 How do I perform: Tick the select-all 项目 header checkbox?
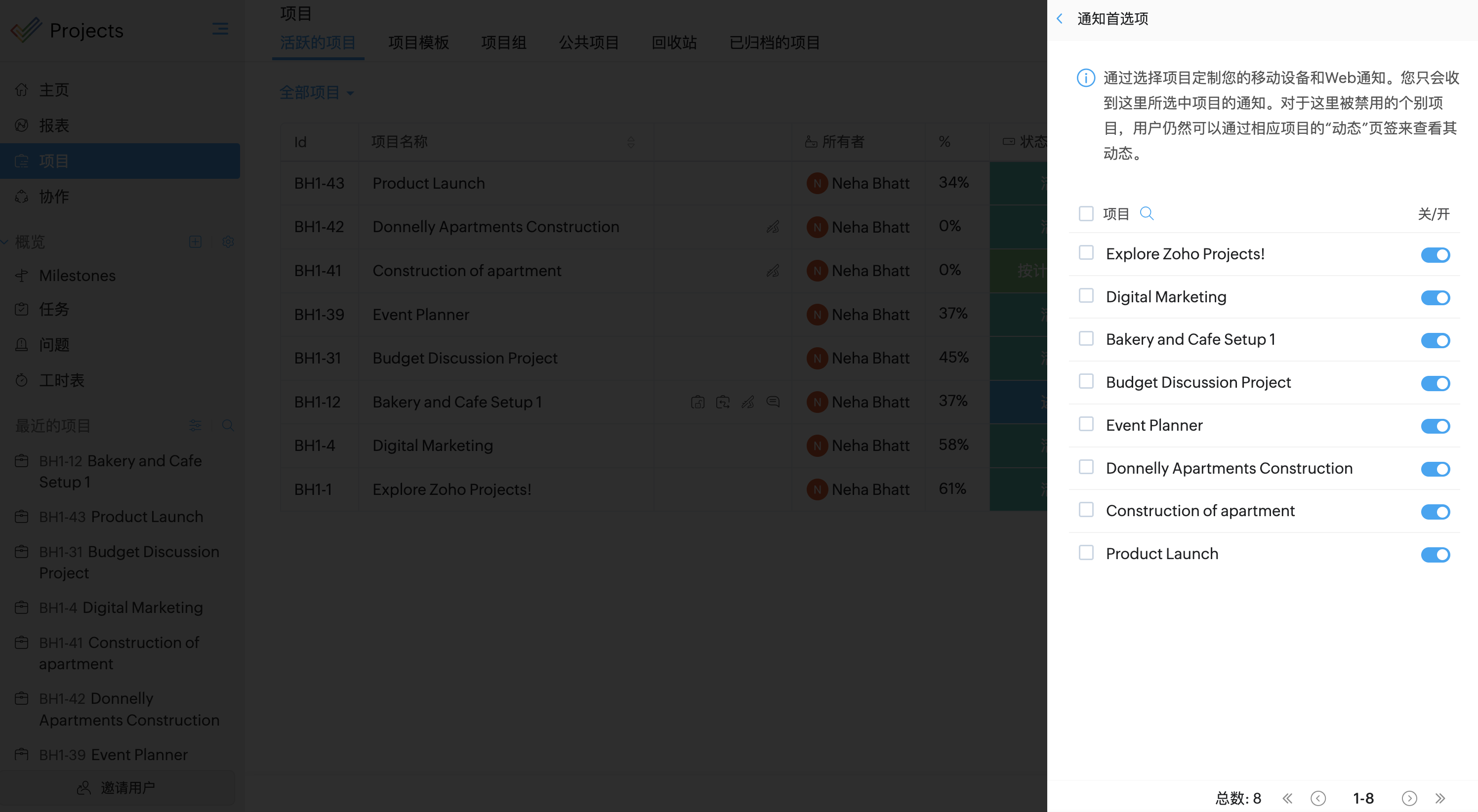[1086, 213]
